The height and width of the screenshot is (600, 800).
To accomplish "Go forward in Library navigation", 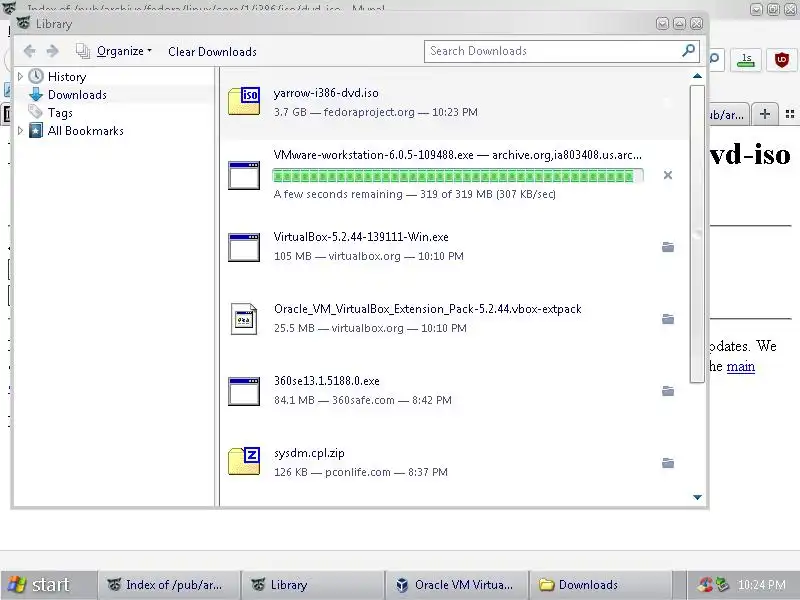I will pyautogui.click(x=52, y=51).
